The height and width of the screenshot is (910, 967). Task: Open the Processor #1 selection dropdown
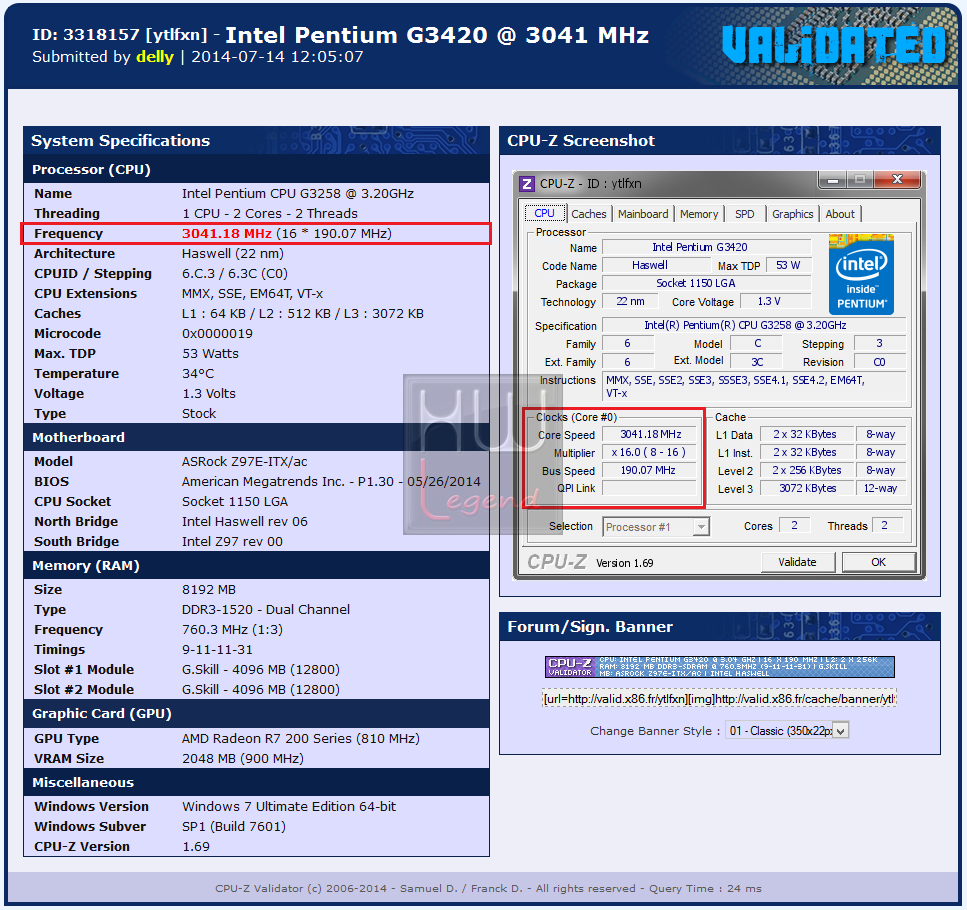click(x=656, y=527)
